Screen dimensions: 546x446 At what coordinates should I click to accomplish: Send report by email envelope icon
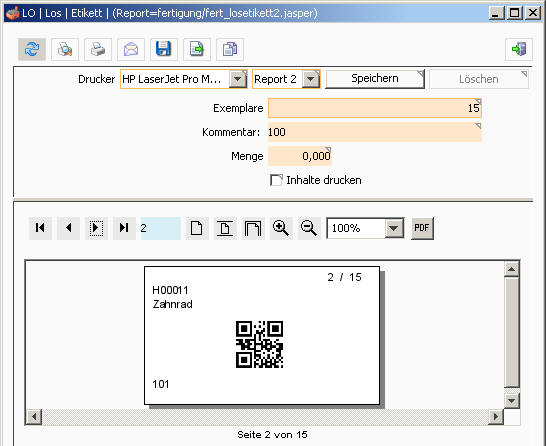pos(131,49)
